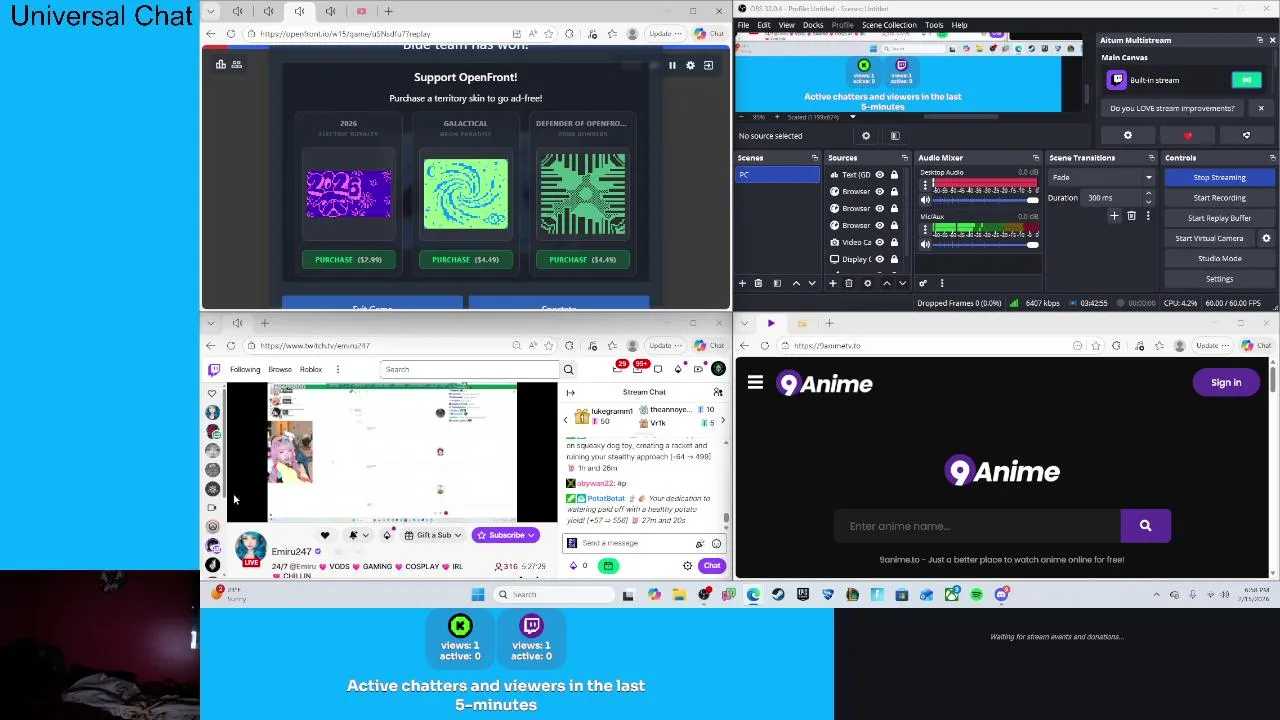Click the purple Chat send button
Image resolution: width=1280 pixels, height=720 pixels.
coord(712,566)
